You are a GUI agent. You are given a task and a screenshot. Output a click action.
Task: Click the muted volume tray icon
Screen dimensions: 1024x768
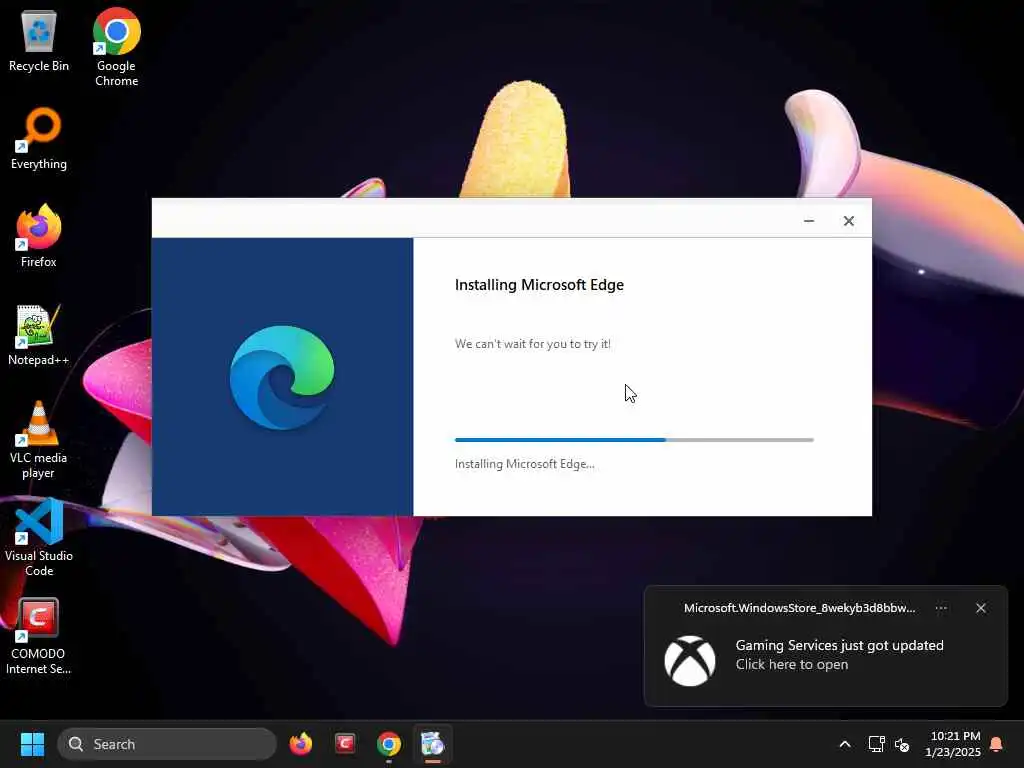coord(902,744)
